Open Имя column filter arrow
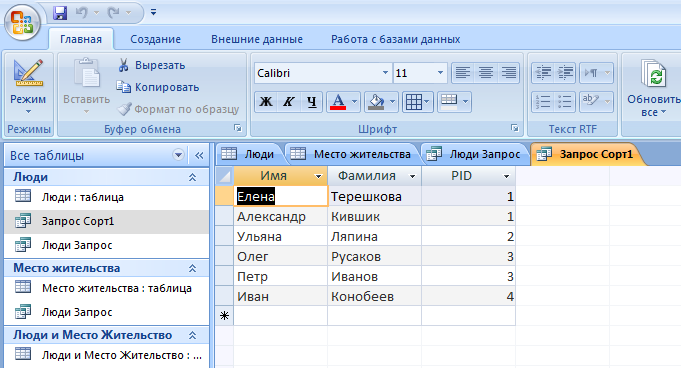The image size is (681, 368). (318, 176)
